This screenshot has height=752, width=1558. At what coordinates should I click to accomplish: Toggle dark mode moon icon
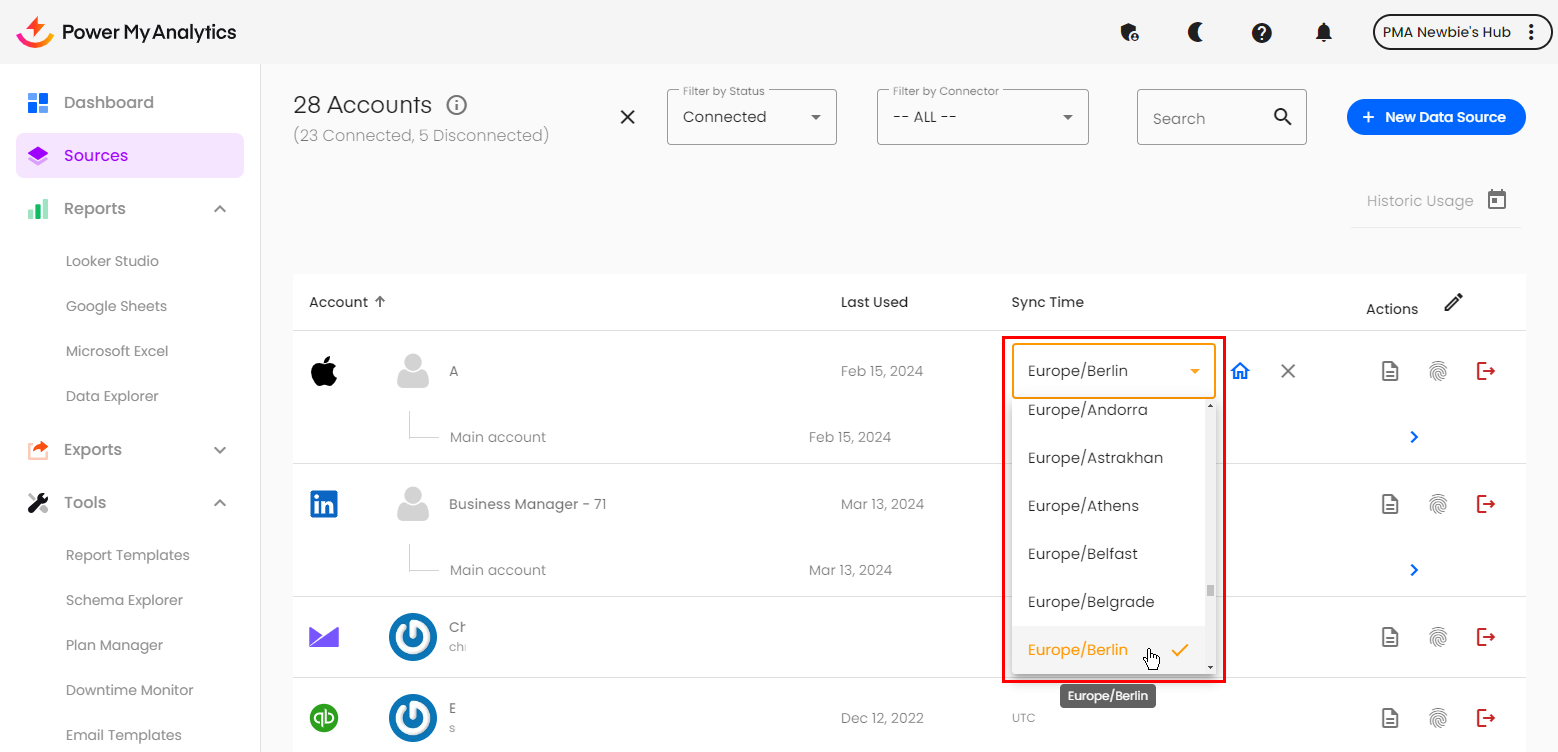click(x=1195, y=32)
